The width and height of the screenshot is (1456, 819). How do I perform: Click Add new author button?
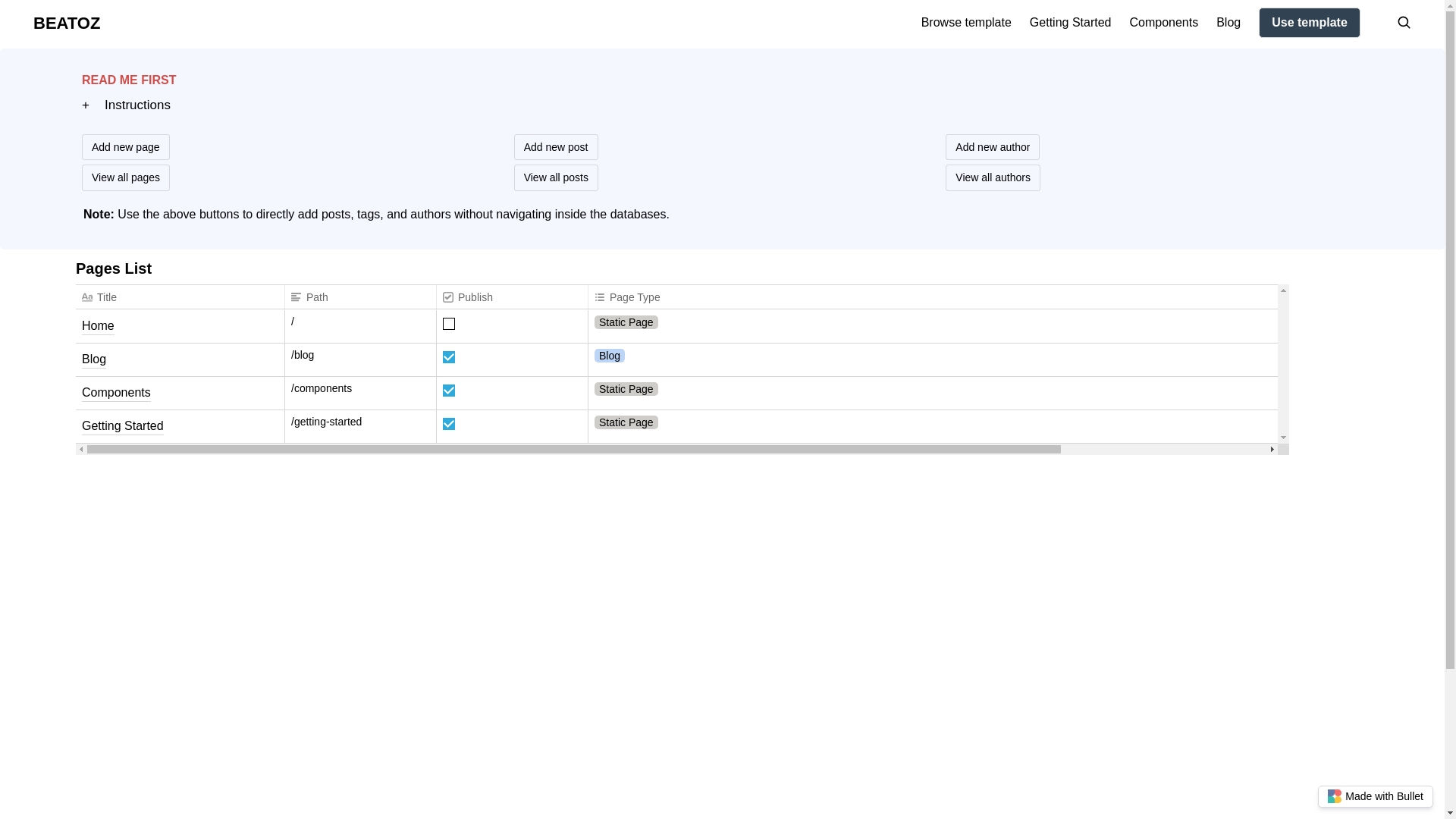click(x=993, y=147)
